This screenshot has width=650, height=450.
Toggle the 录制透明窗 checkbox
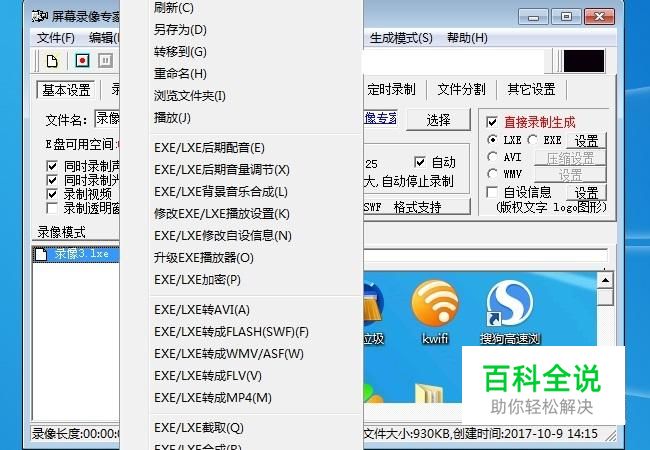pos(52,208)
